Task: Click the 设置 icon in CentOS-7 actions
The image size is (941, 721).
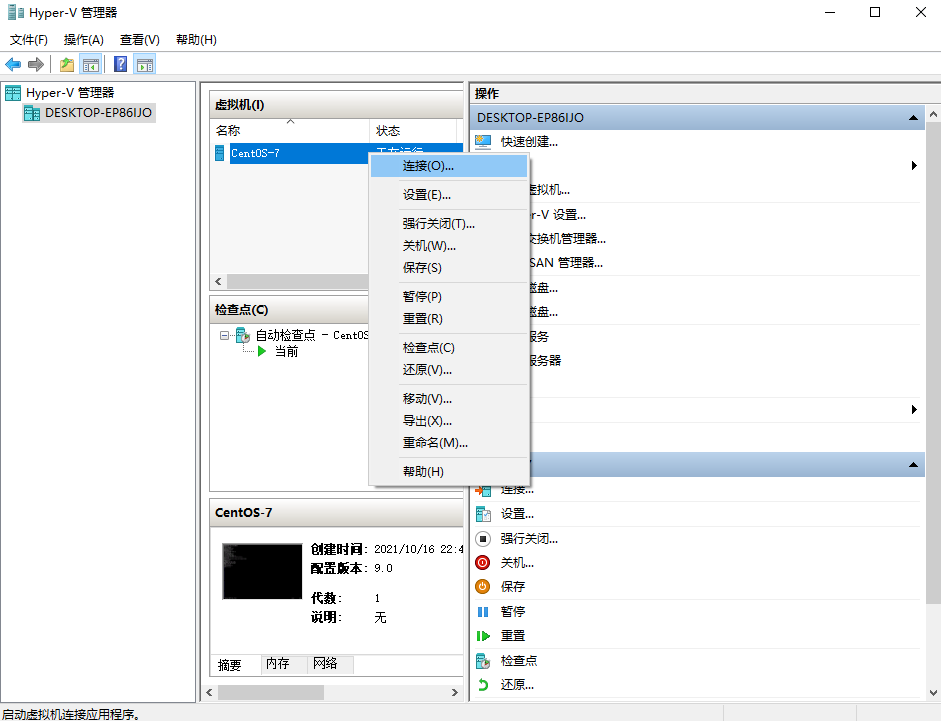Action: click(483, 514)
